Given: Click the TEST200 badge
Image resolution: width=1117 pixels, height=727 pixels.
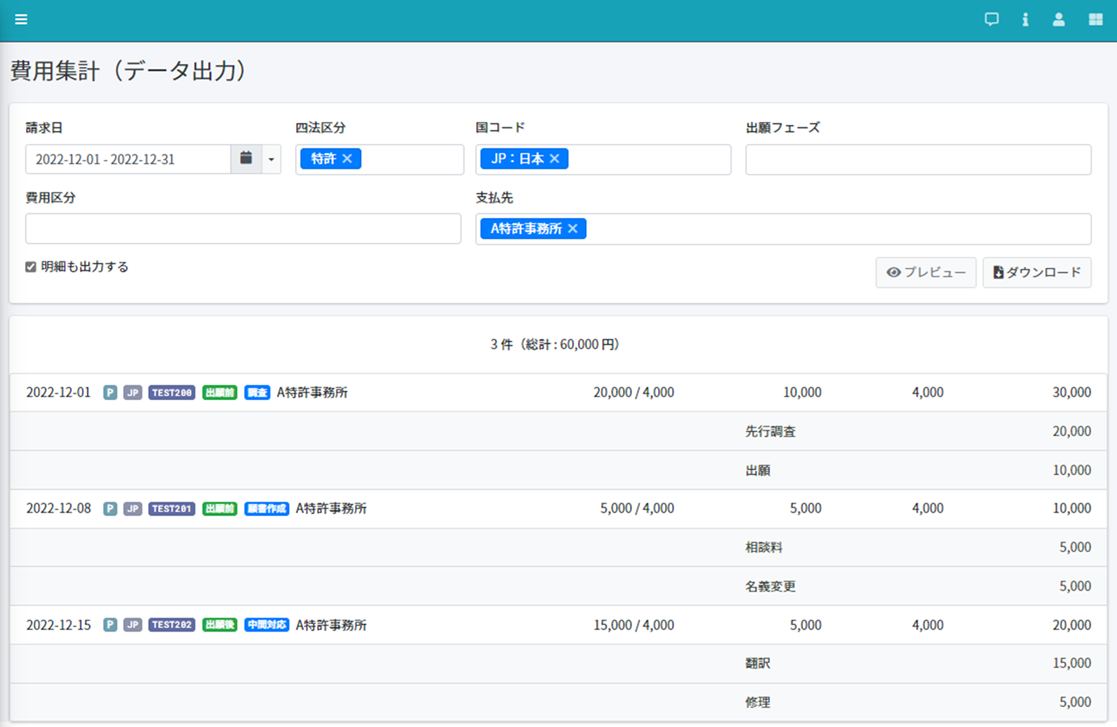Looking at the screenshot, I should tap(172, 392).
